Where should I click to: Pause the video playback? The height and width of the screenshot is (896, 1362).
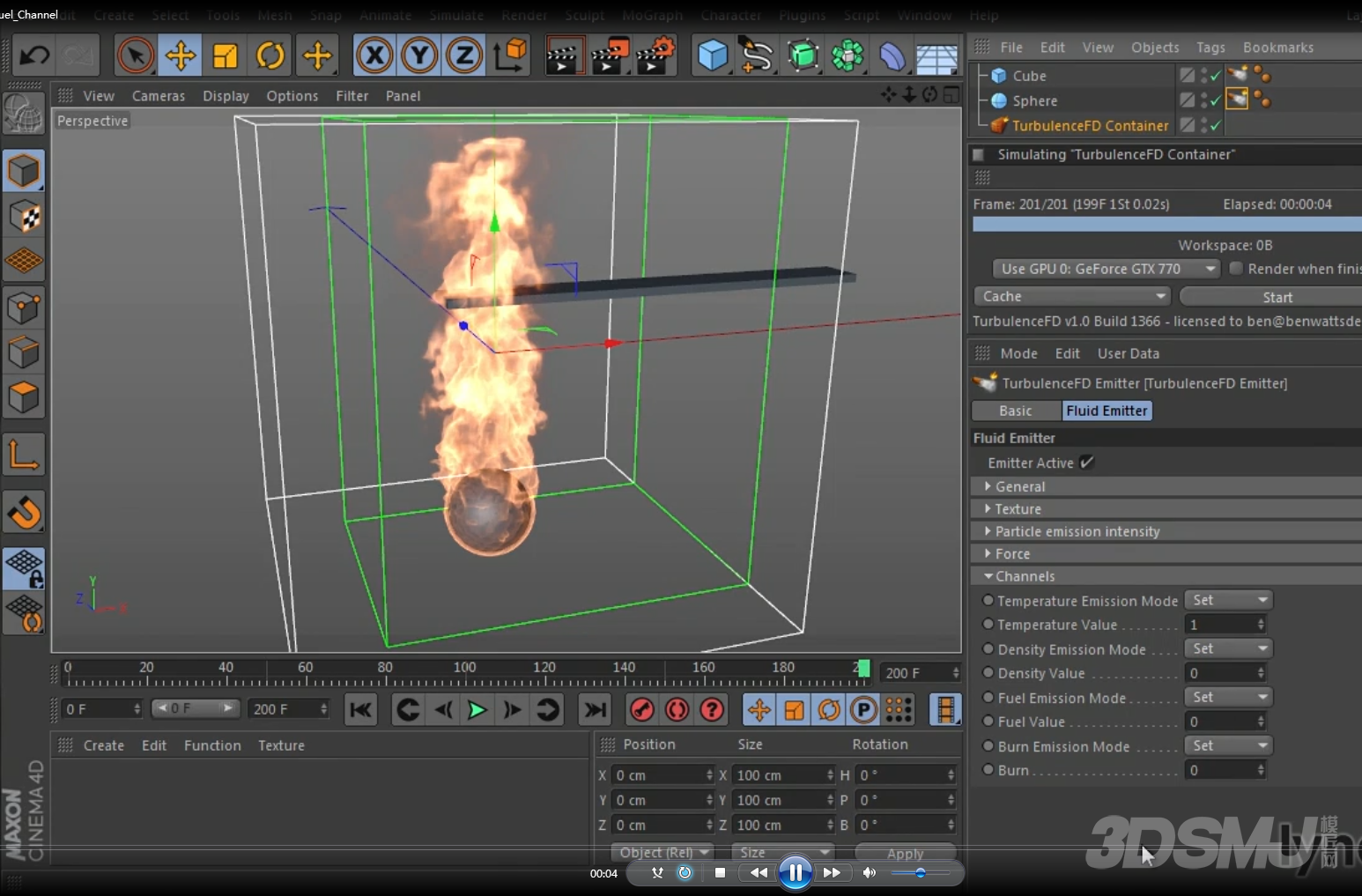pos(795,873)
